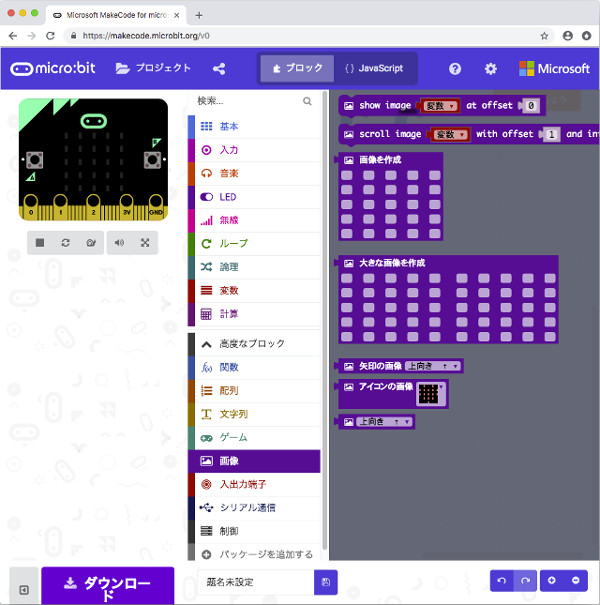This screenshot has height=605, width=600.
Task: Stop the micro:bit simulator
Action: [40, 242]
